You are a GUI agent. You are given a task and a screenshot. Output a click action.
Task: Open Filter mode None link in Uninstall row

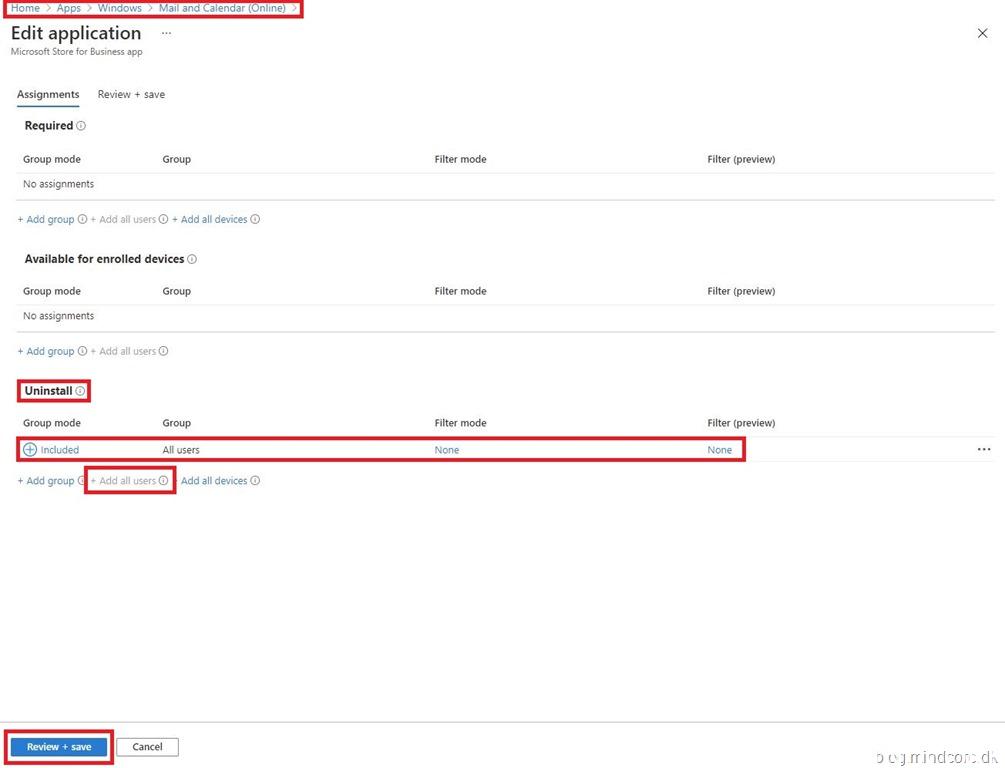point(447,450)
